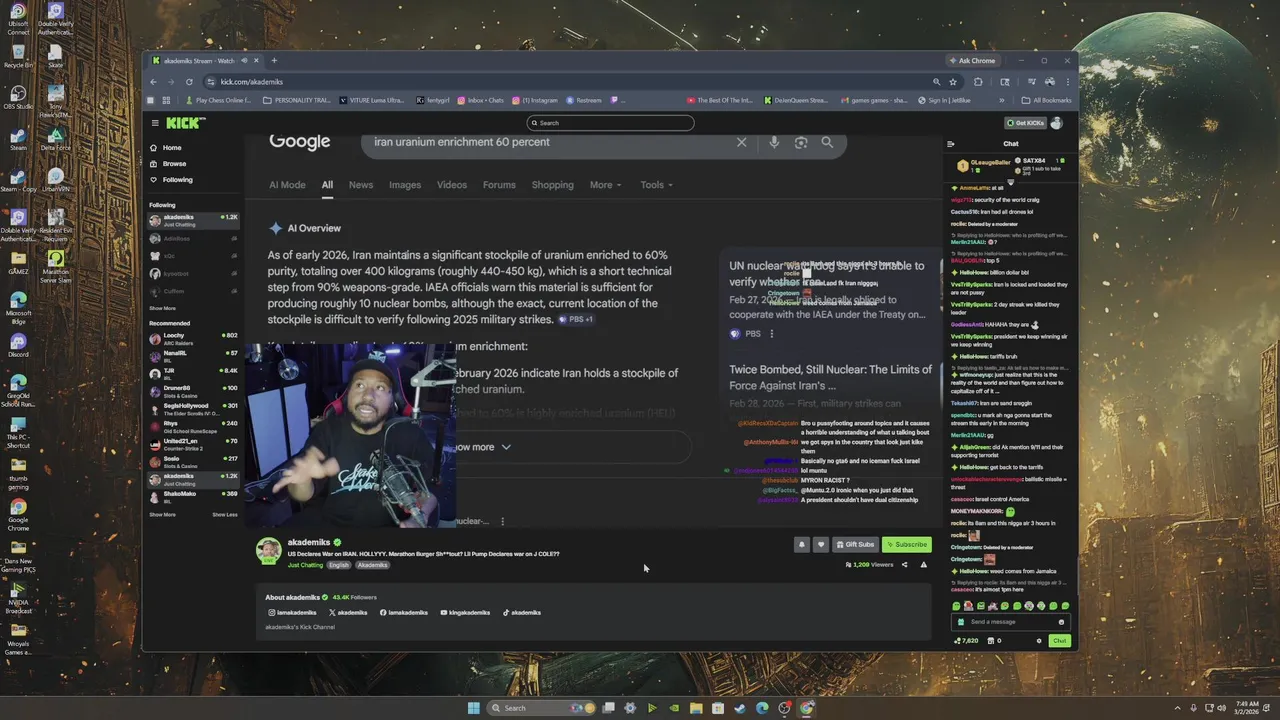Report stream with warning triangle icon
The height and width of the screenshot is (720, 1280).
924,565
